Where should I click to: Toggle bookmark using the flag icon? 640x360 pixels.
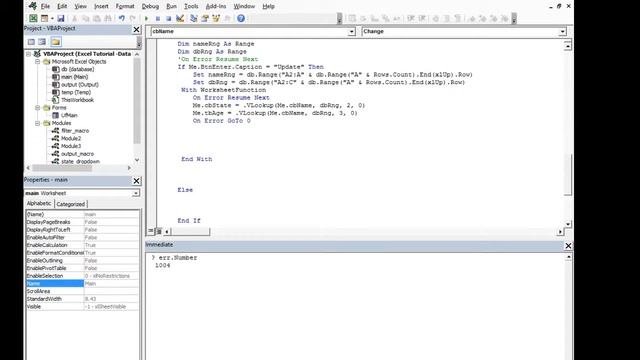[x=472, y=18]
